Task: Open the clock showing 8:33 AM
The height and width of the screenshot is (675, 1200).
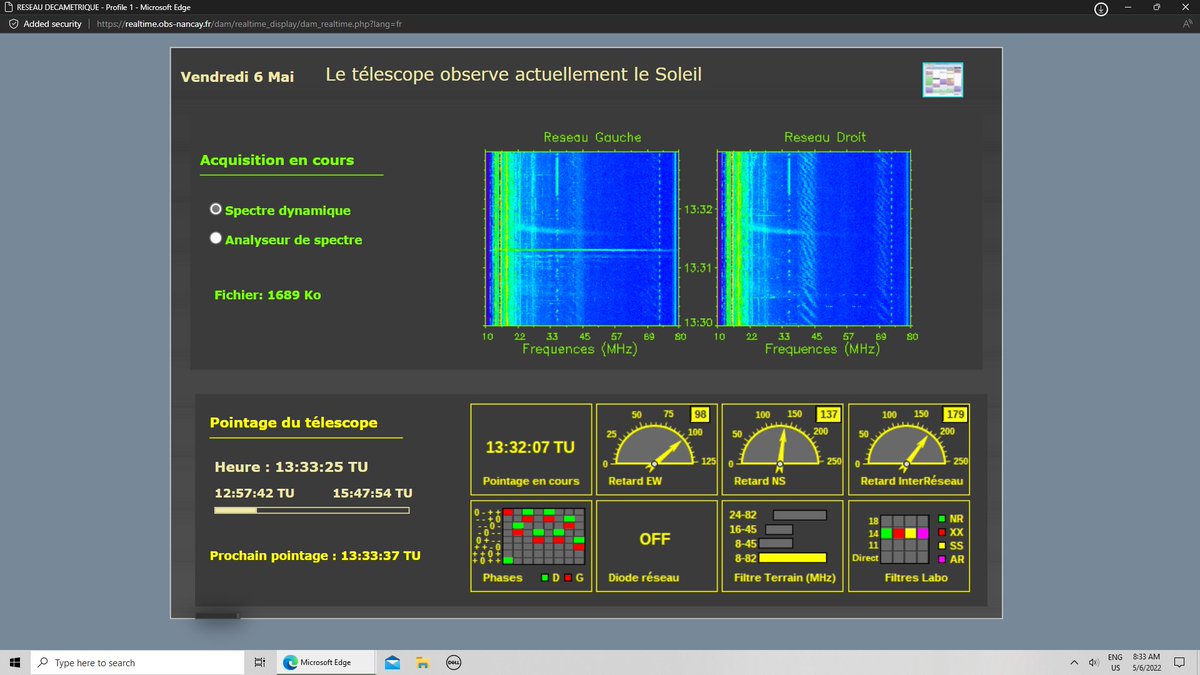Action: (x=1146, y=662)
